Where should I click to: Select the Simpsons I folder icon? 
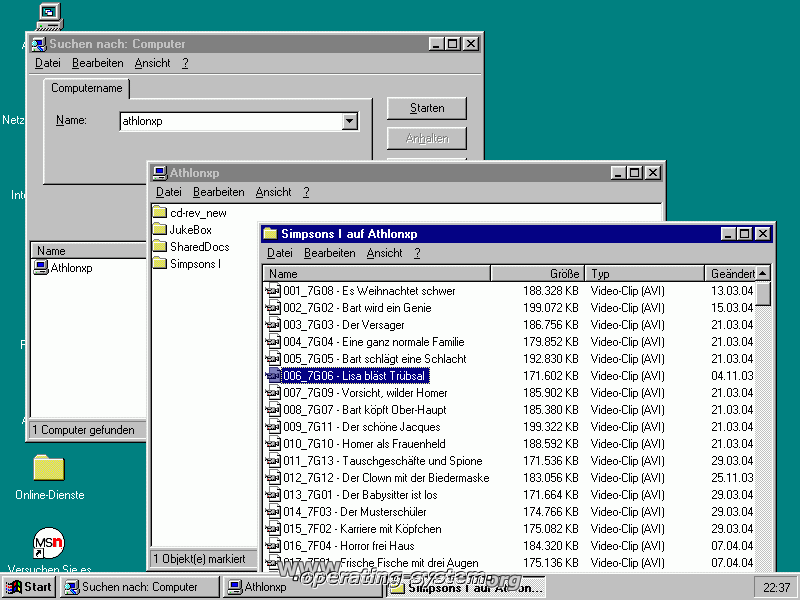[160, 263]
